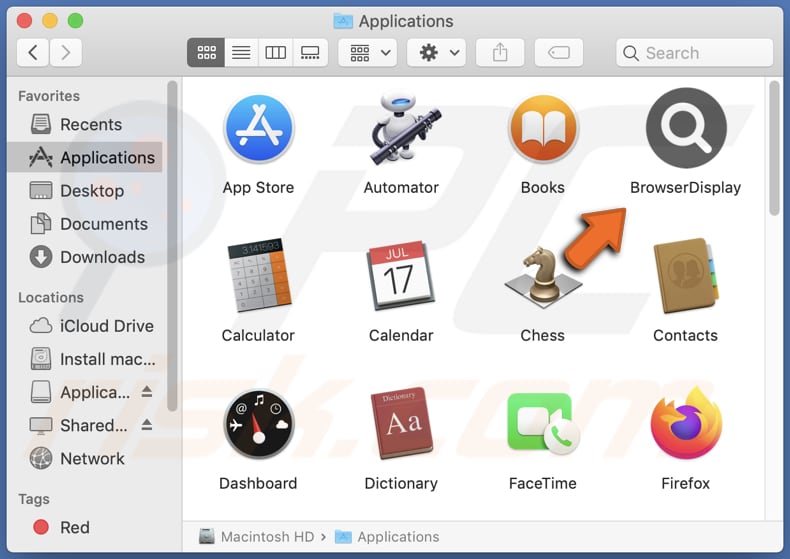Select the BrowserDisplay application icon
790x559 pixels.
click(686, 128)
